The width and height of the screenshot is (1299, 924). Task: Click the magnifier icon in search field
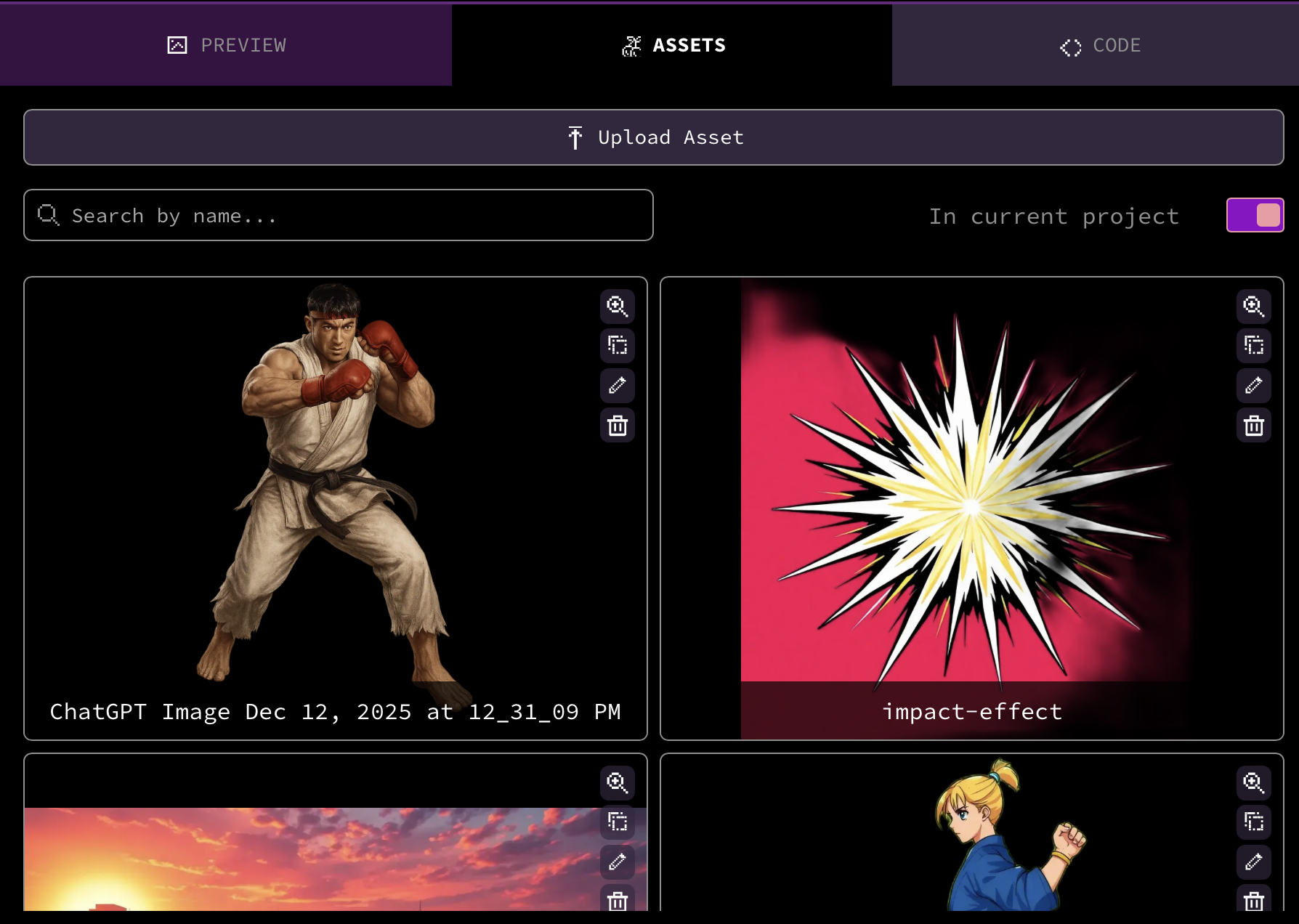pos(48,215)
